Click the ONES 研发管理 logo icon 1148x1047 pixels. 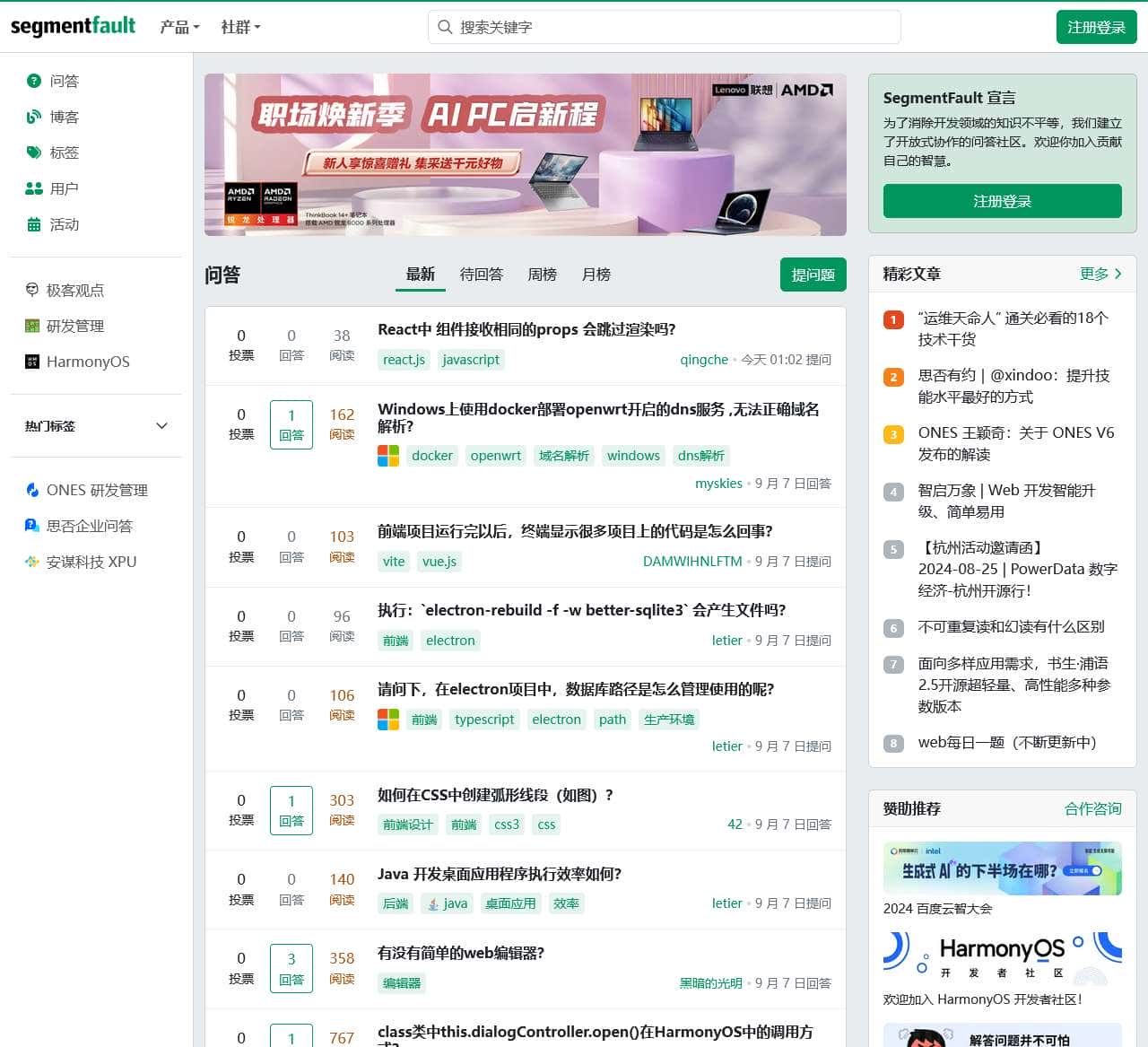32,490
